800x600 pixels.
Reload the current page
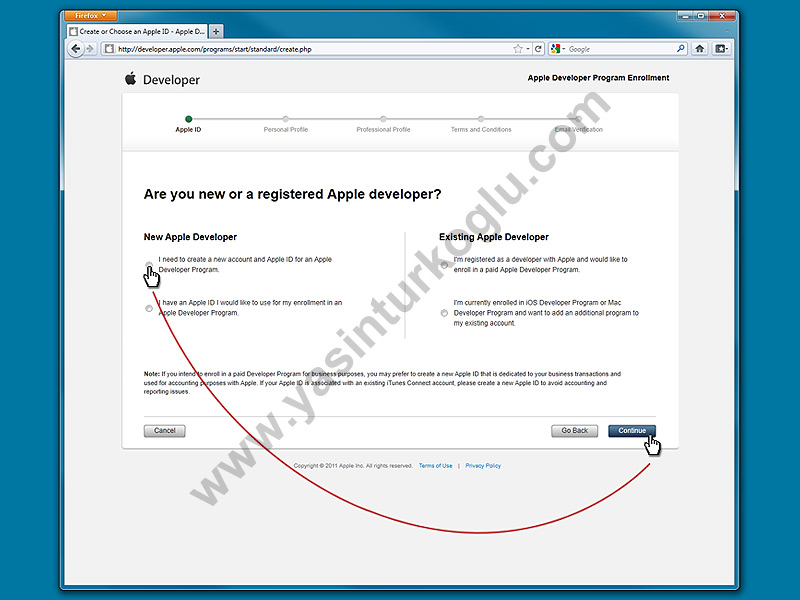[538, 49]
